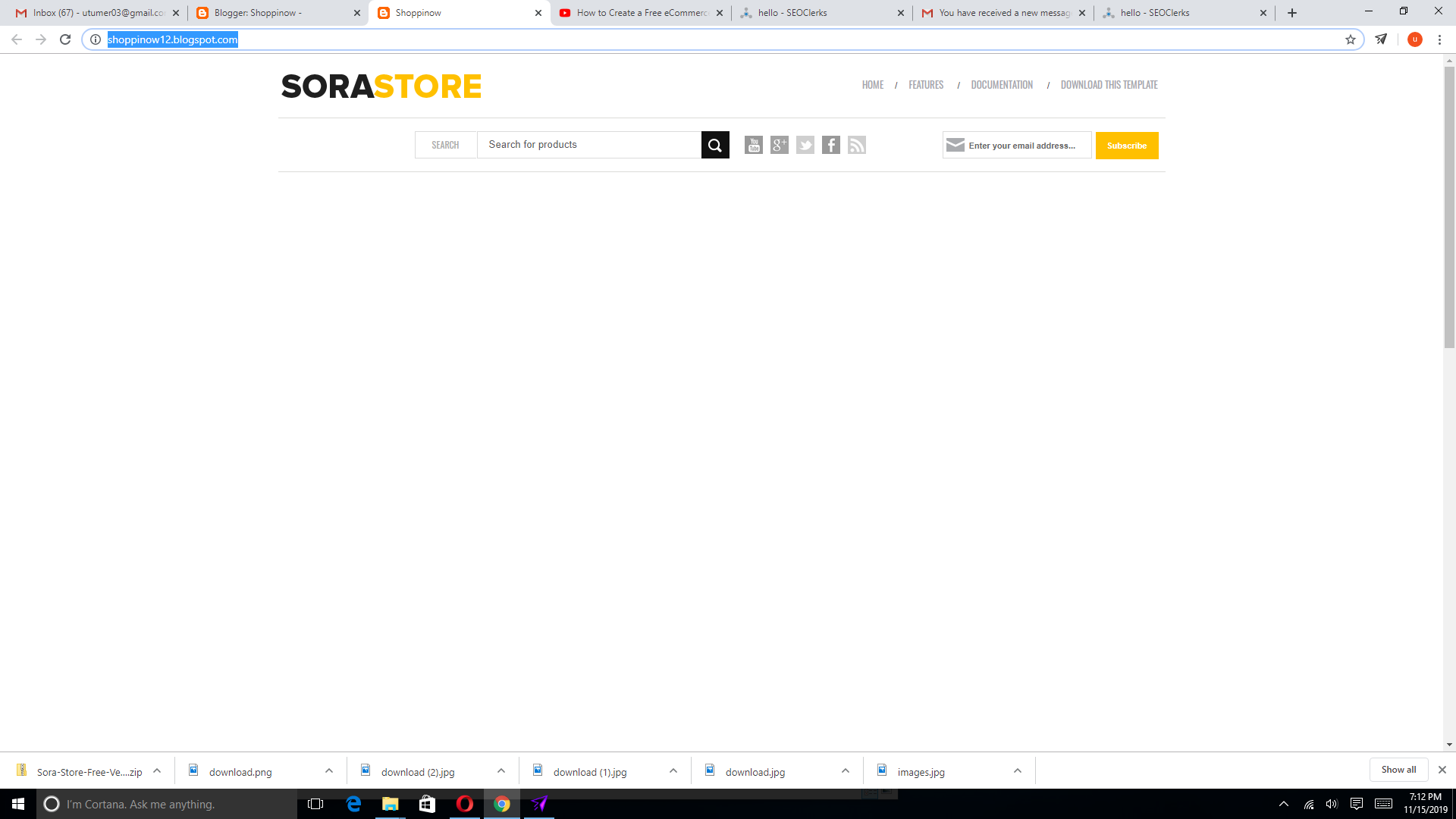Click the envelope icon beside the subscribe field

pos(957,144)
